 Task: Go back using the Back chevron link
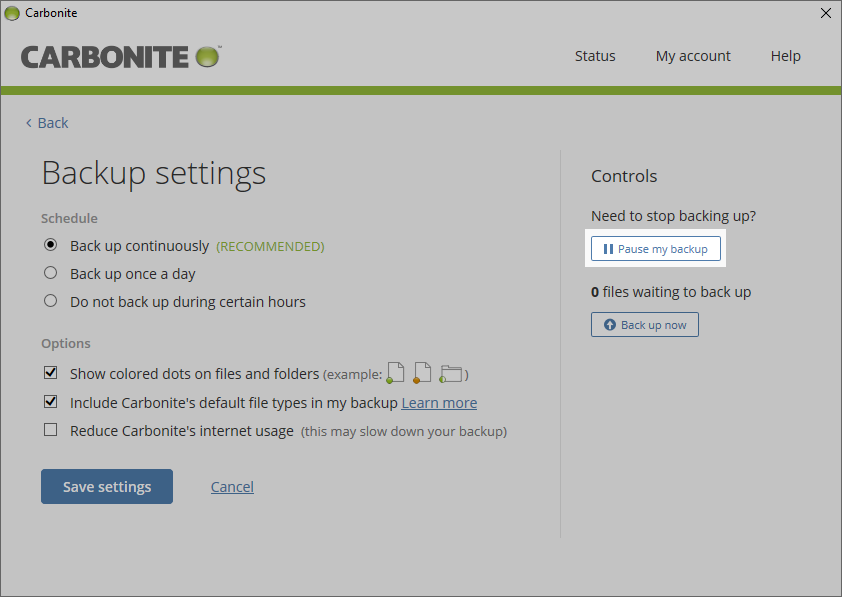[47, 123]
